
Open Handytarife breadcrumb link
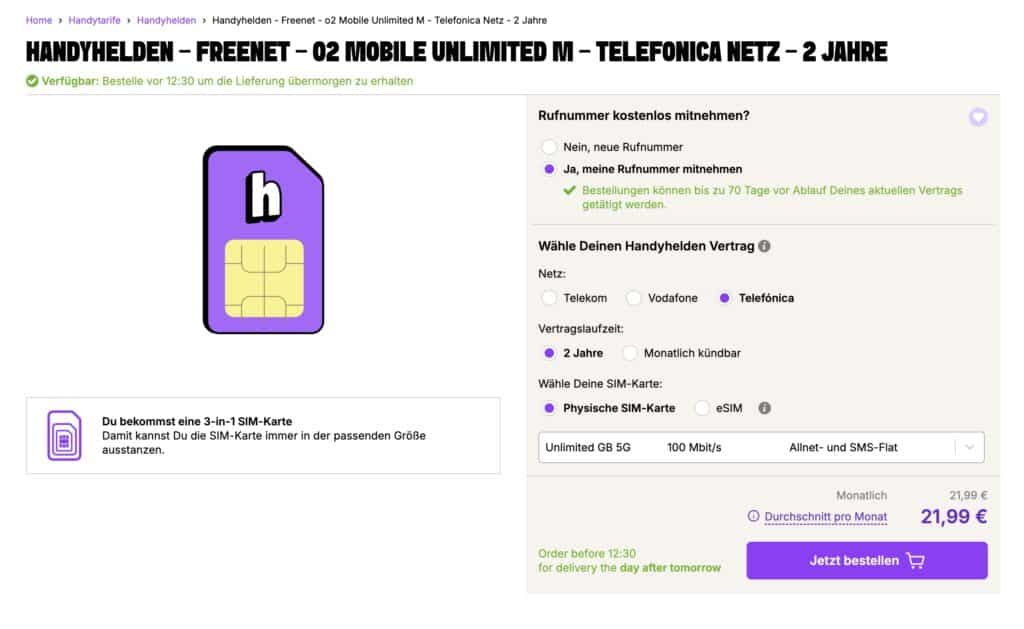click(x=95, y=20)
